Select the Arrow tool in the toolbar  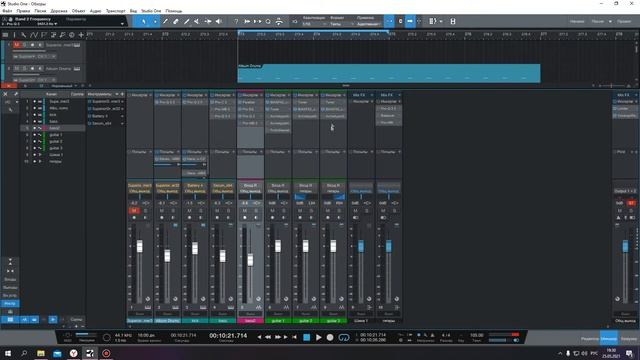point(144,21)
